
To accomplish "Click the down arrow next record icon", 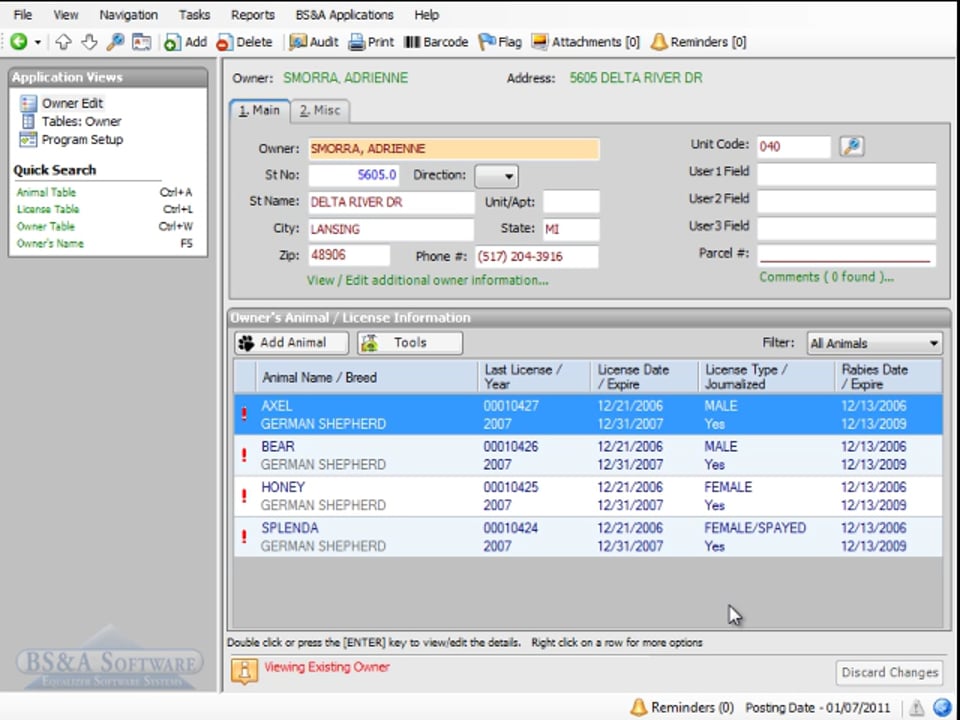I will [89, 42].
